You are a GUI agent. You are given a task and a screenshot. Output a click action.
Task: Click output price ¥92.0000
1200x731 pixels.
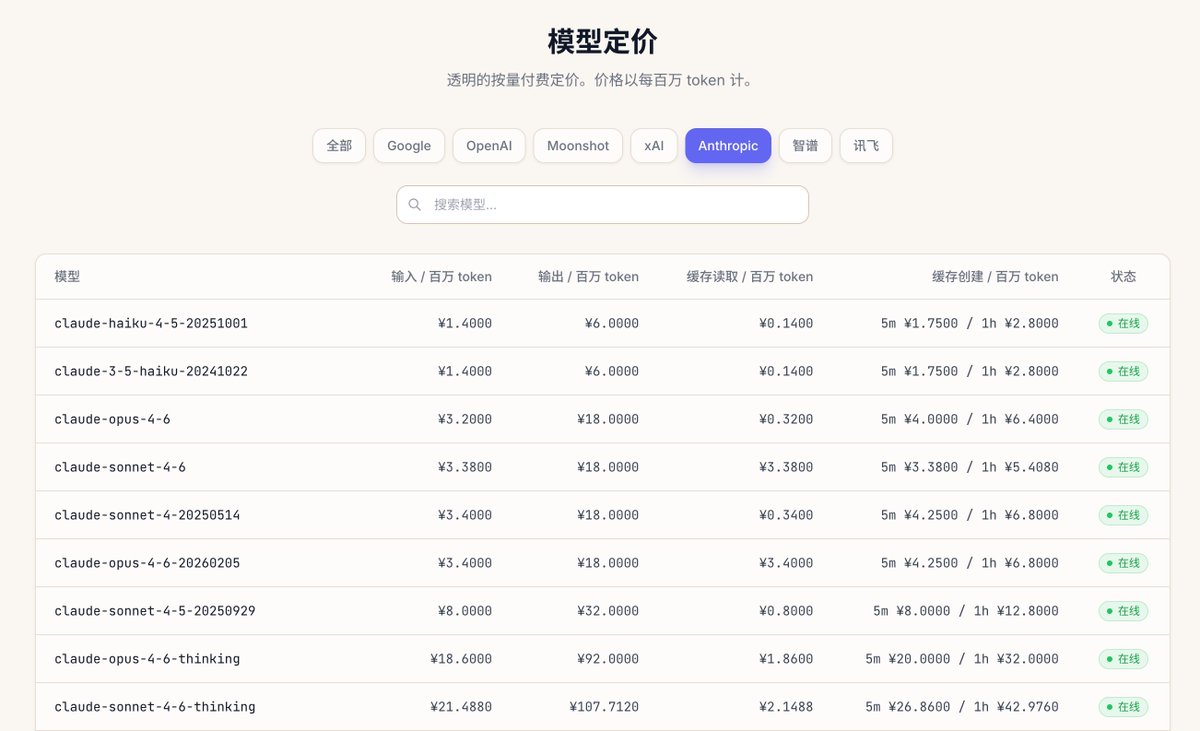click(608, 659)
